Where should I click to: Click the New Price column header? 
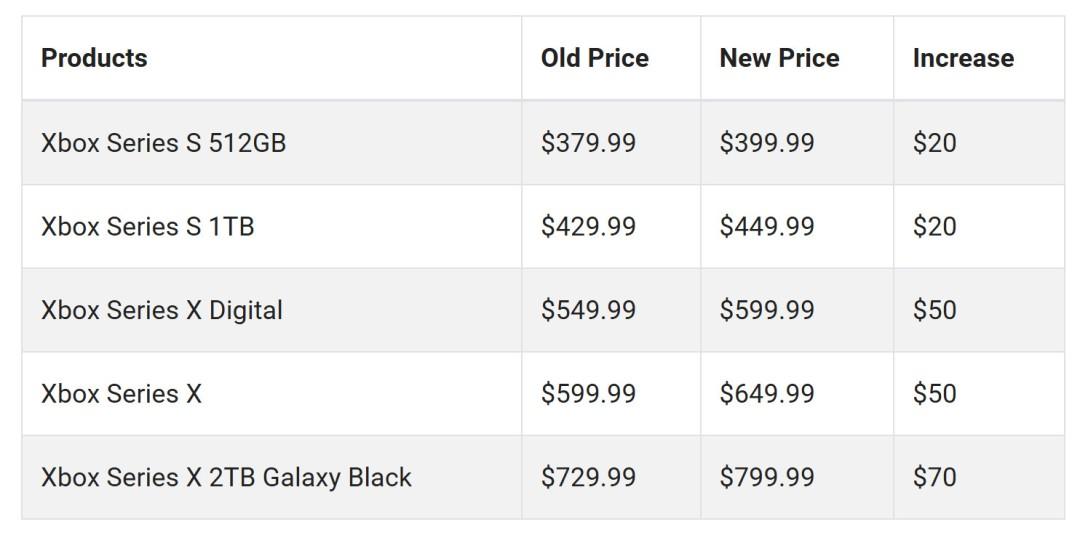pos(779,59)
